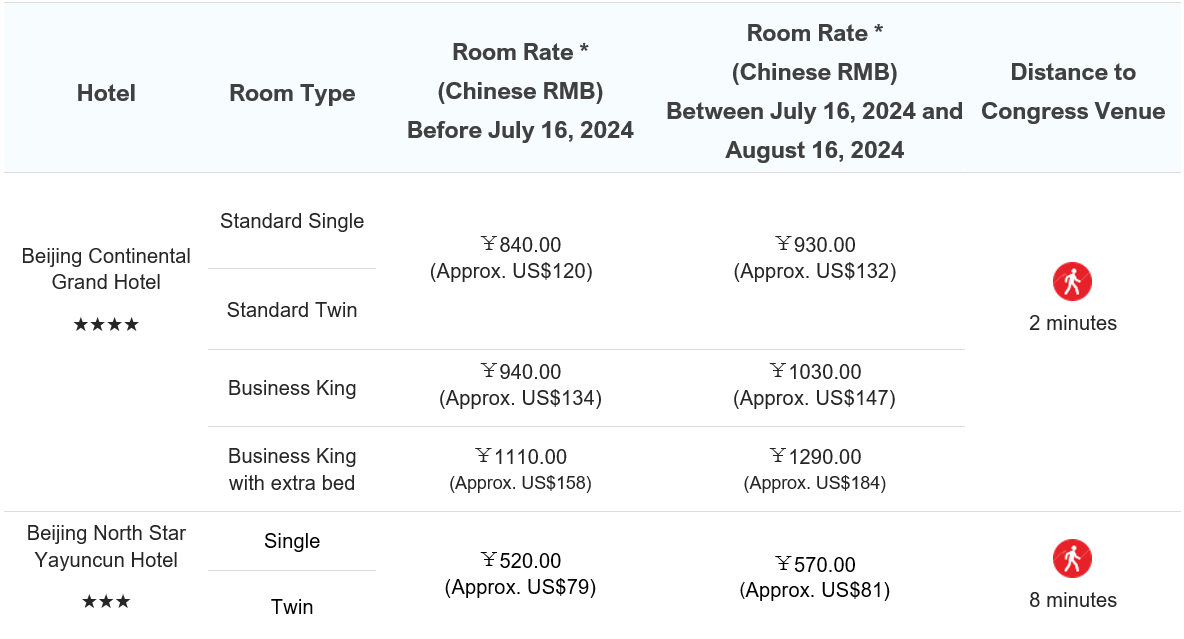Choose the Standard Single room type
This screenshot has height=639, width=1184.
(292, 221)
